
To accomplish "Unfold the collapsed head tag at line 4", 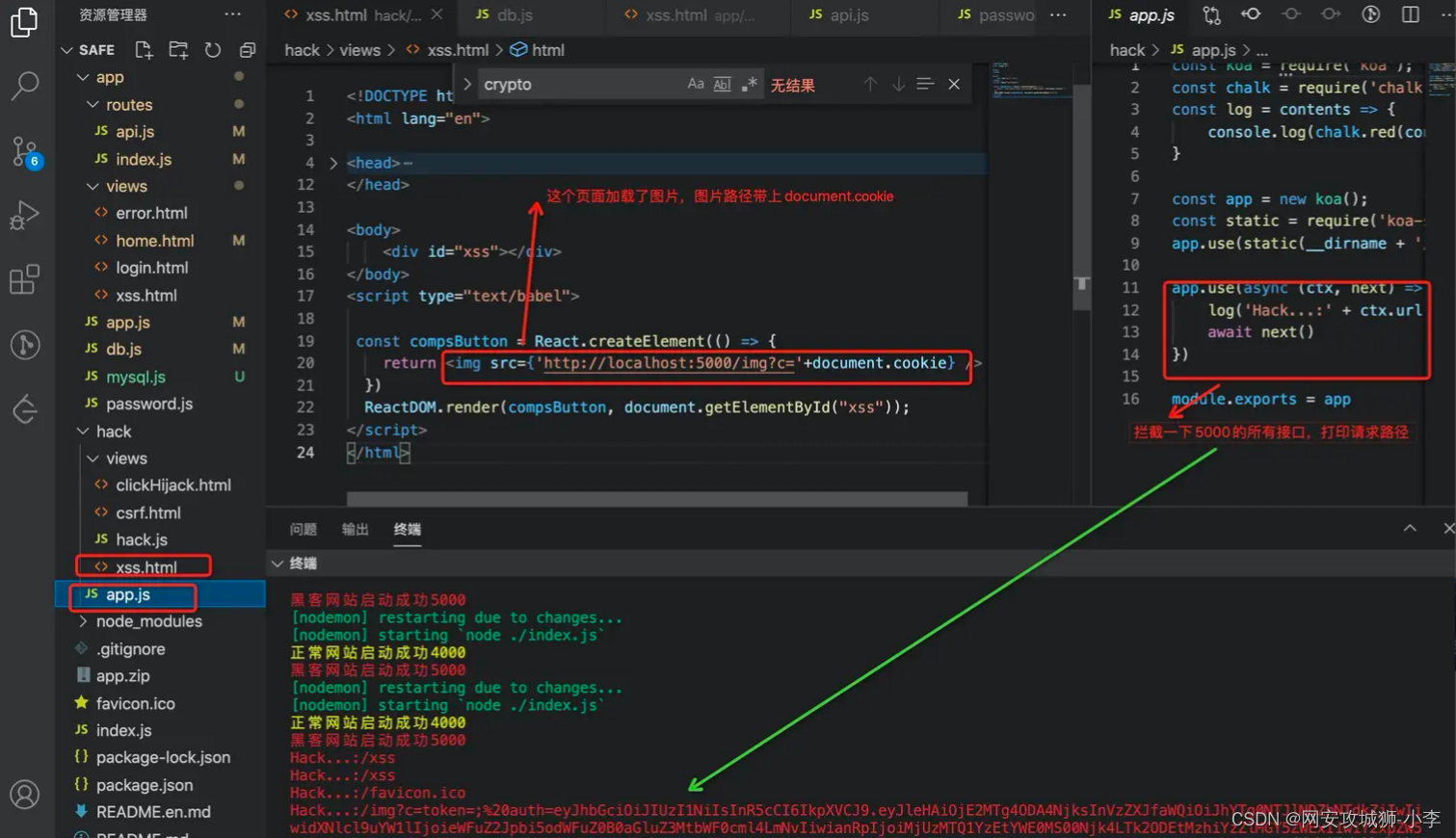I will coord(333,163).
